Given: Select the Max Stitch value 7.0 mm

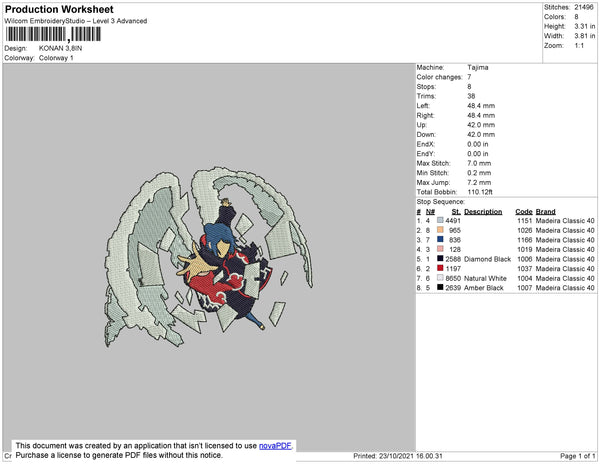Looking at the screenshot, I should click(479, 163).
